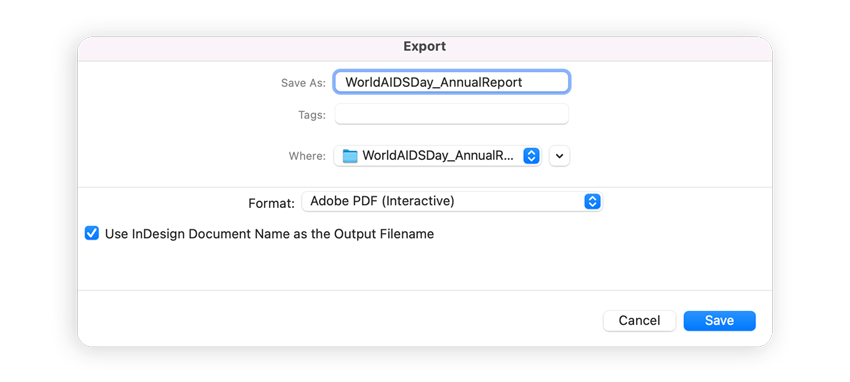
Task: Expand the dialog with the chevron button
Action: [559, 156]
